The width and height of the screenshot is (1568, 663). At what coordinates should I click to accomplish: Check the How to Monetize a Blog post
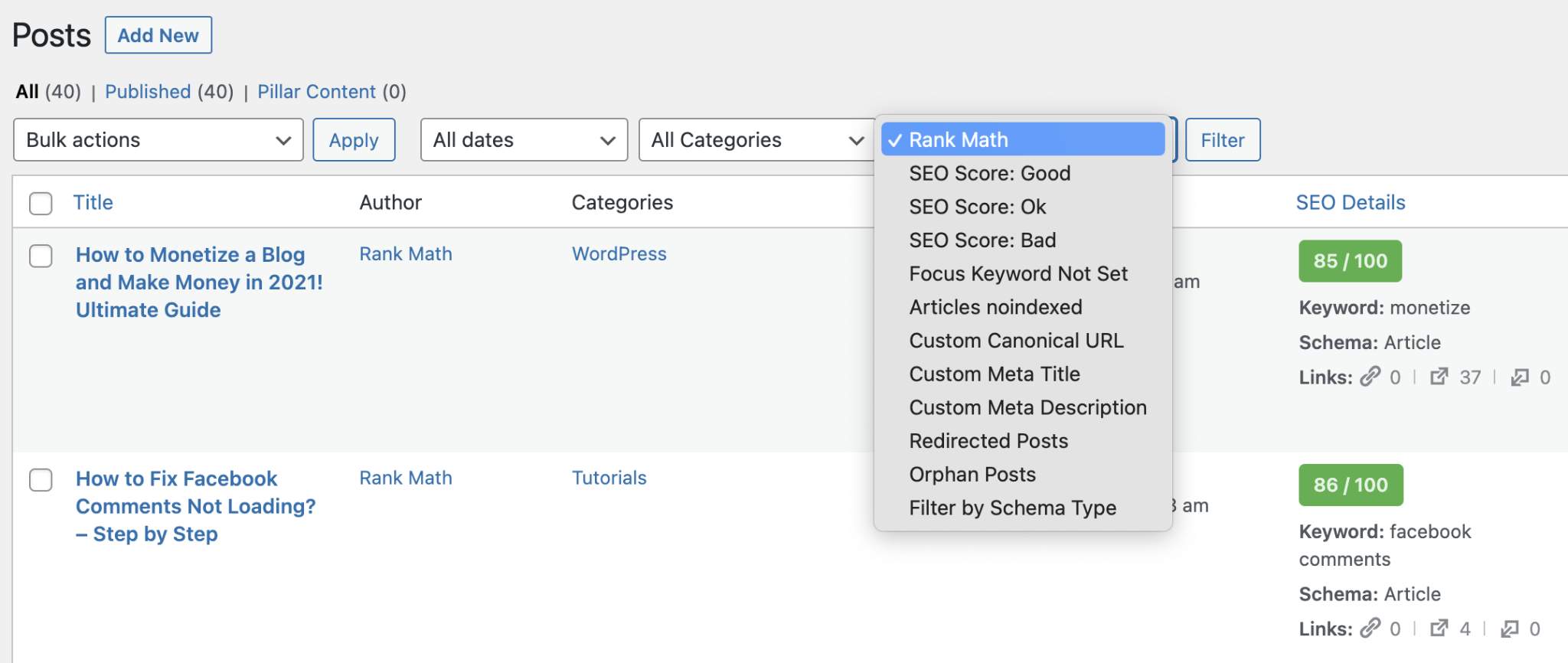pos(41,256)
